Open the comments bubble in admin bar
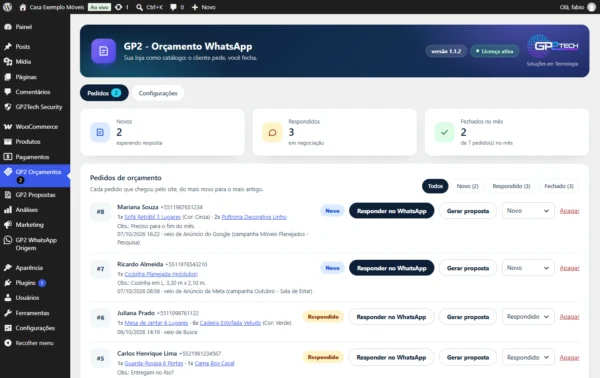This screenshot has height=378, width=600. coord(173,7)
